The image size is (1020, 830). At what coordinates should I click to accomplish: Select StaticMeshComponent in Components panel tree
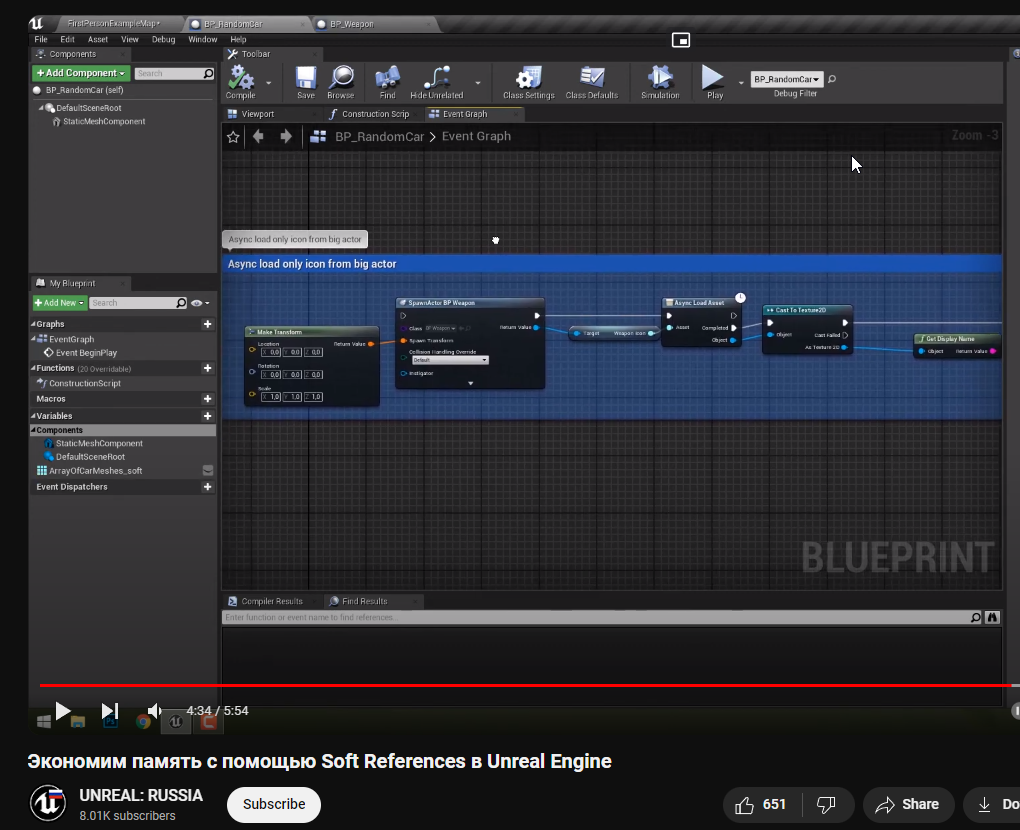pos(104,122)
